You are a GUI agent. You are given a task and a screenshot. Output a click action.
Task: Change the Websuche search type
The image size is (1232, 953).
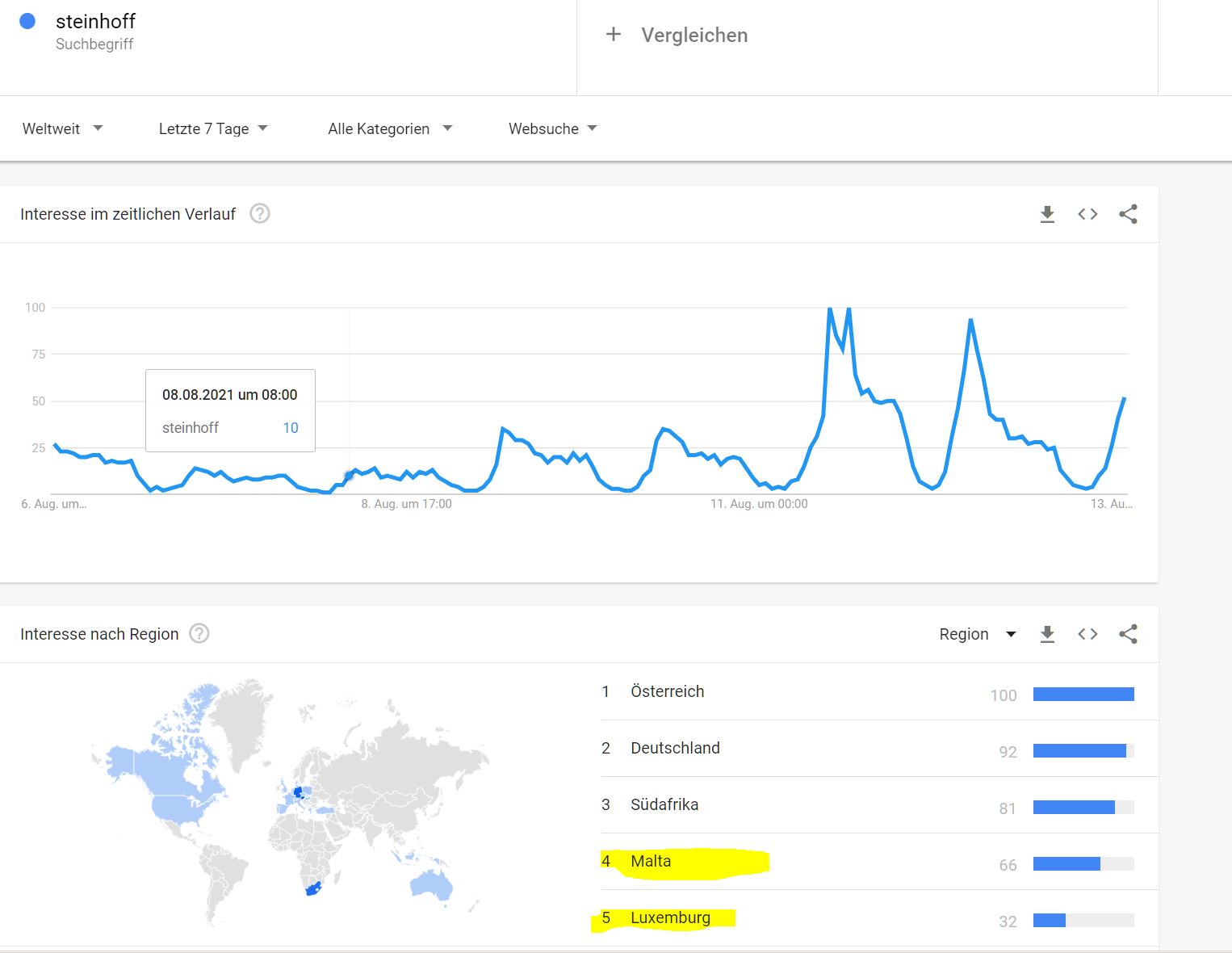pyautogui.click(x=552, y=128)
